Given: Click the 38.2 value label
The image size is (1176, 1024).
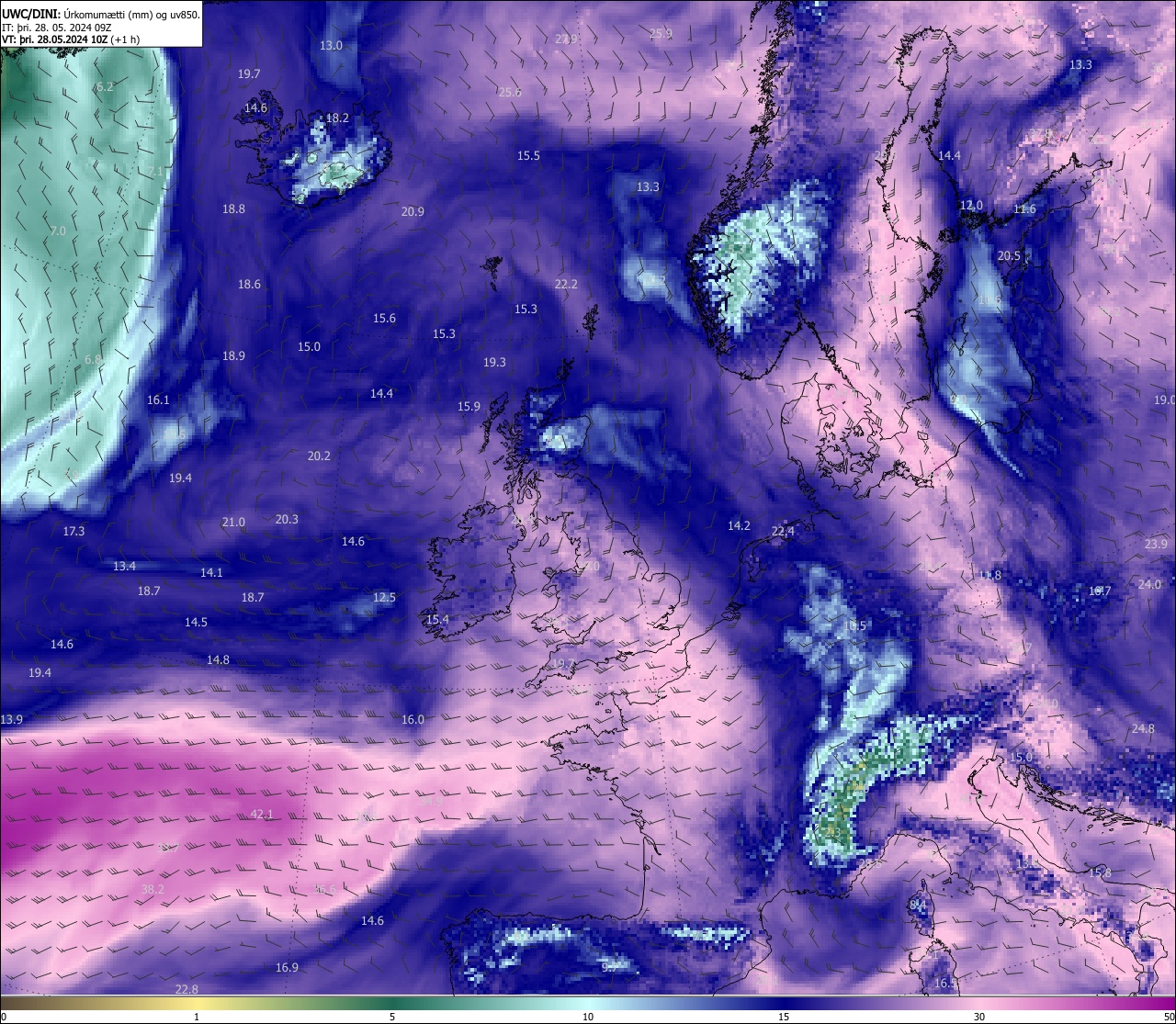Looking at the screenshot, I should (153, 889).
